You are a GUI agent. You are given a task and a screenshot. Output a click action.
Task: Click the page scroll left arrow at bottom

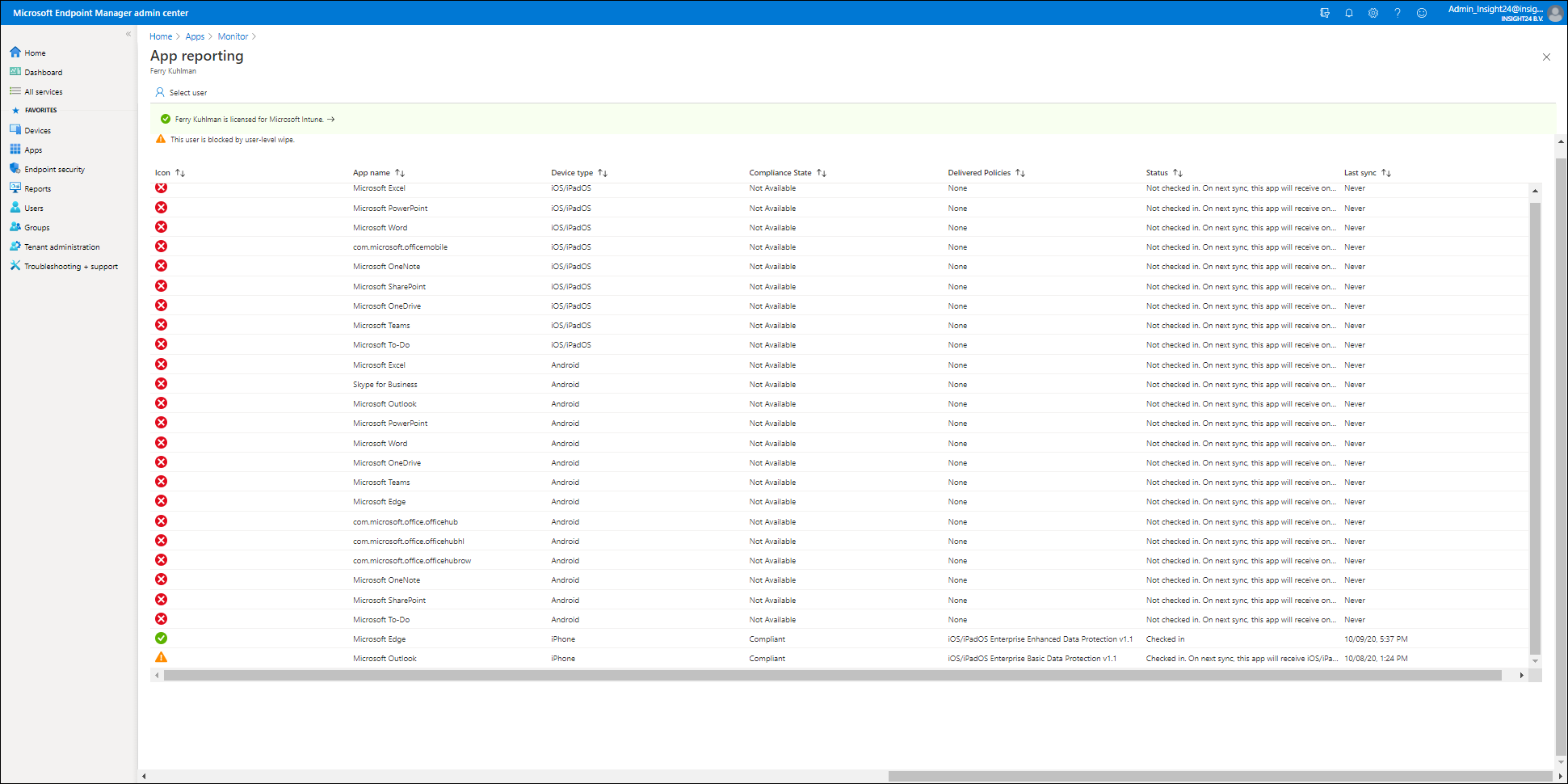tap(144, 776)
